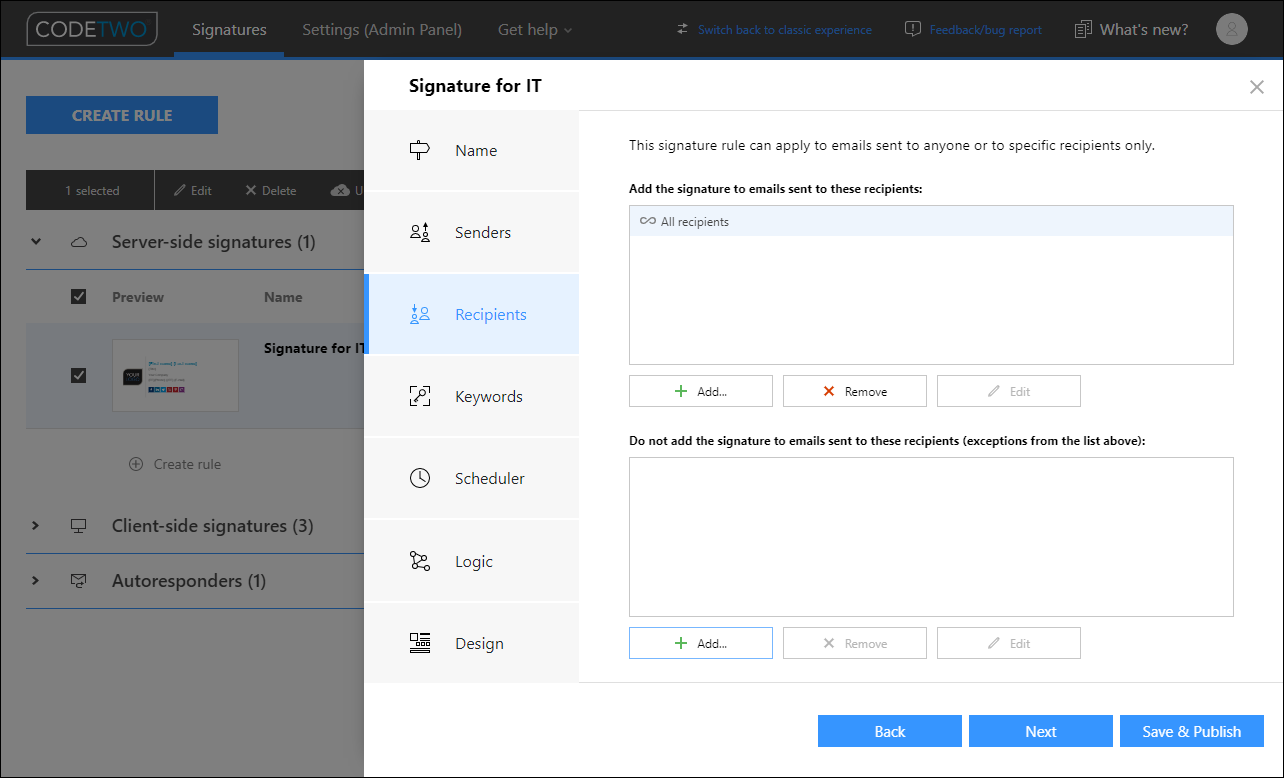Screen dimensions: 1284x778
Task: Open the Signature for IT preview thumbnail
Action: (175, 375)
